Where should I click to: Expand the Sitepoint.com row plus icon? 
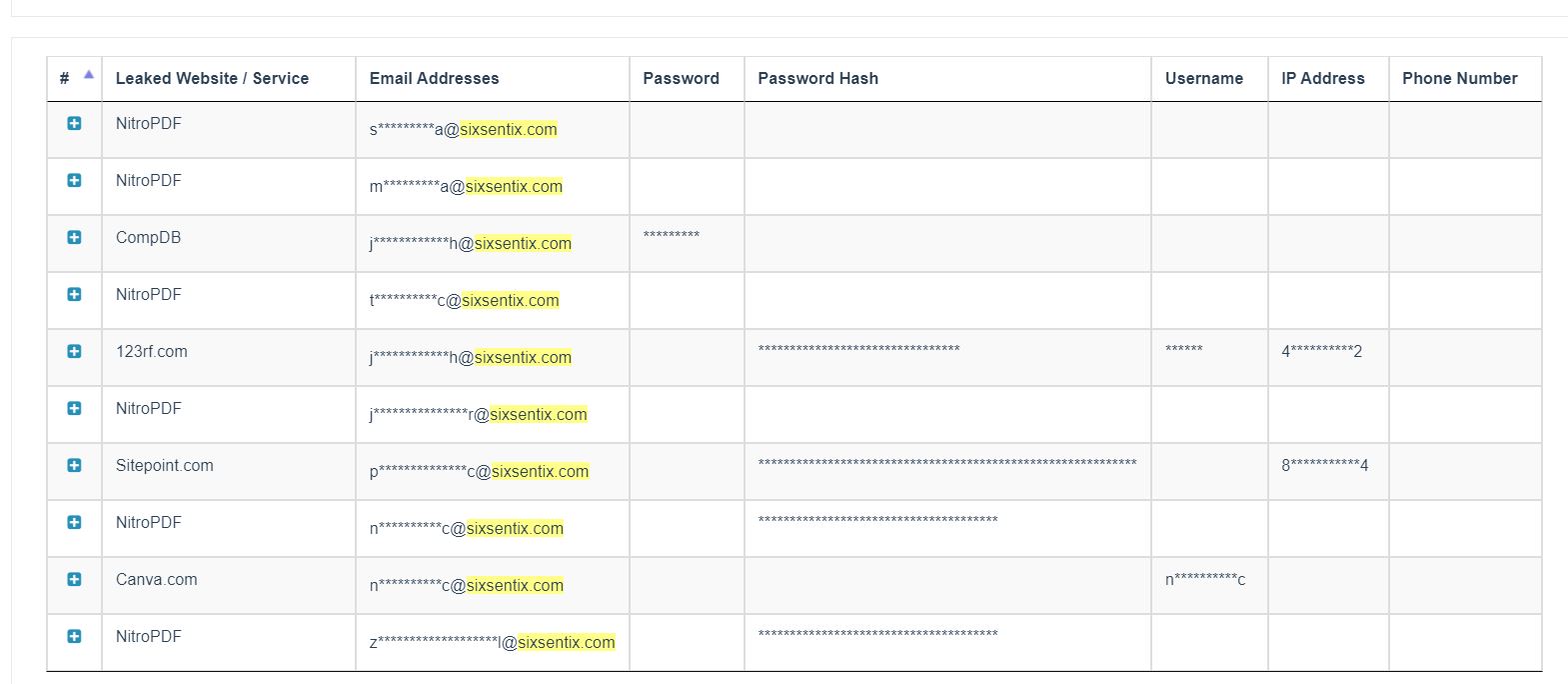(74, 465)
